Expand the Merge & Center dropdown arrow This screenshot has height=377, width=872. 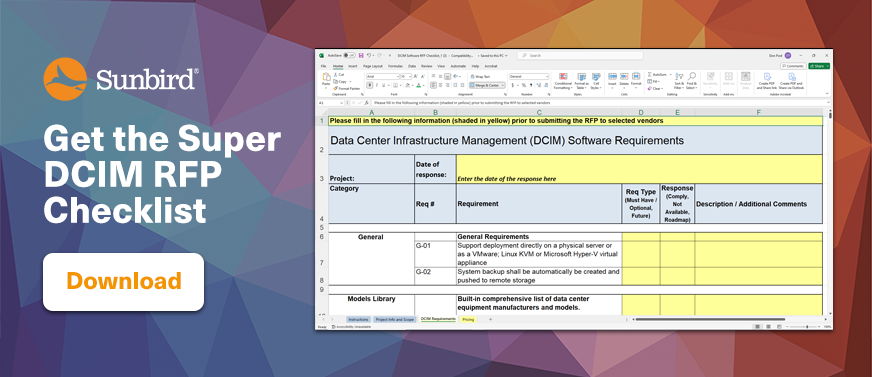click(503, 86)
